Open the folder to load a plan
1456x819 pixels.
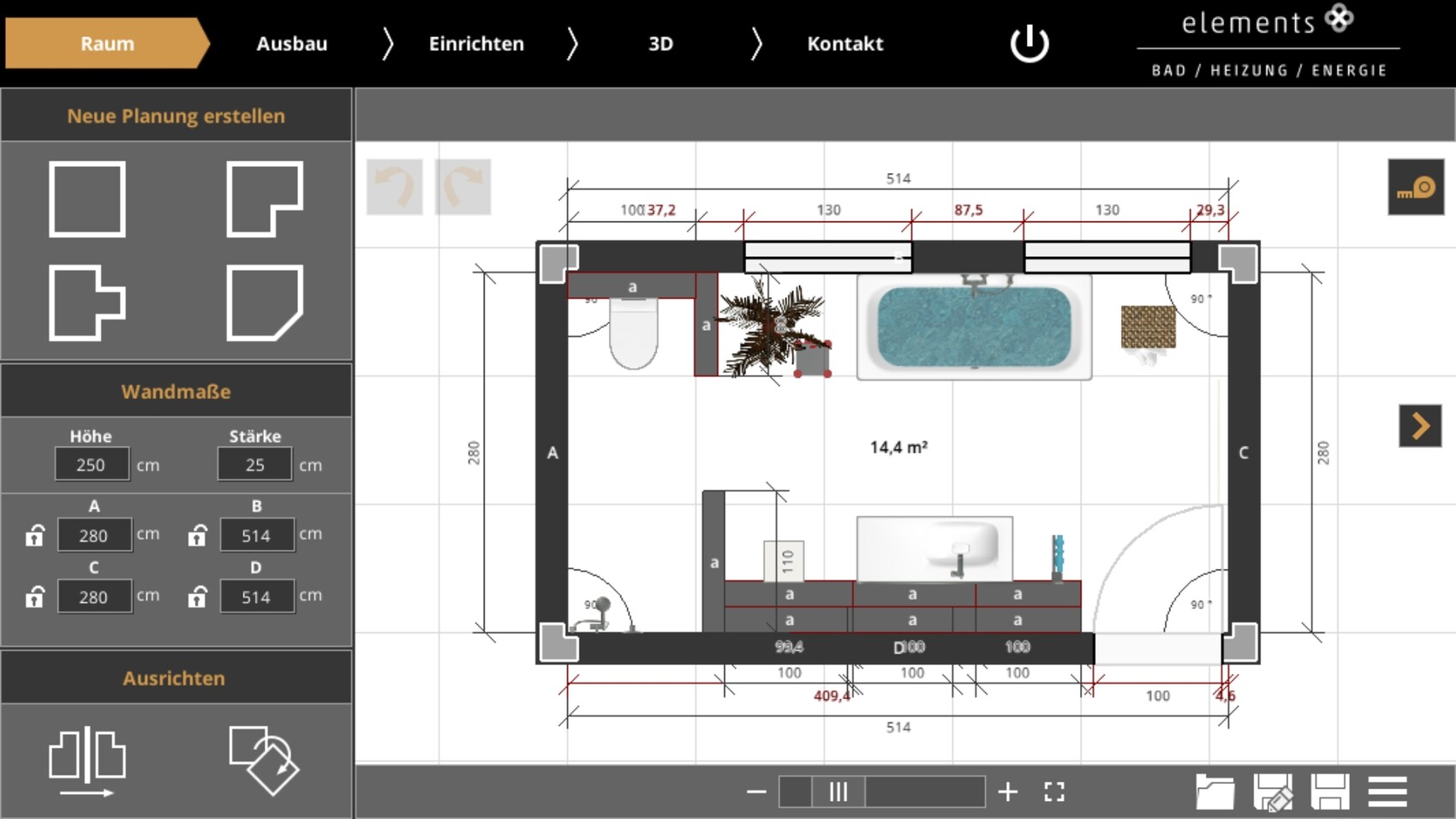1214,792
